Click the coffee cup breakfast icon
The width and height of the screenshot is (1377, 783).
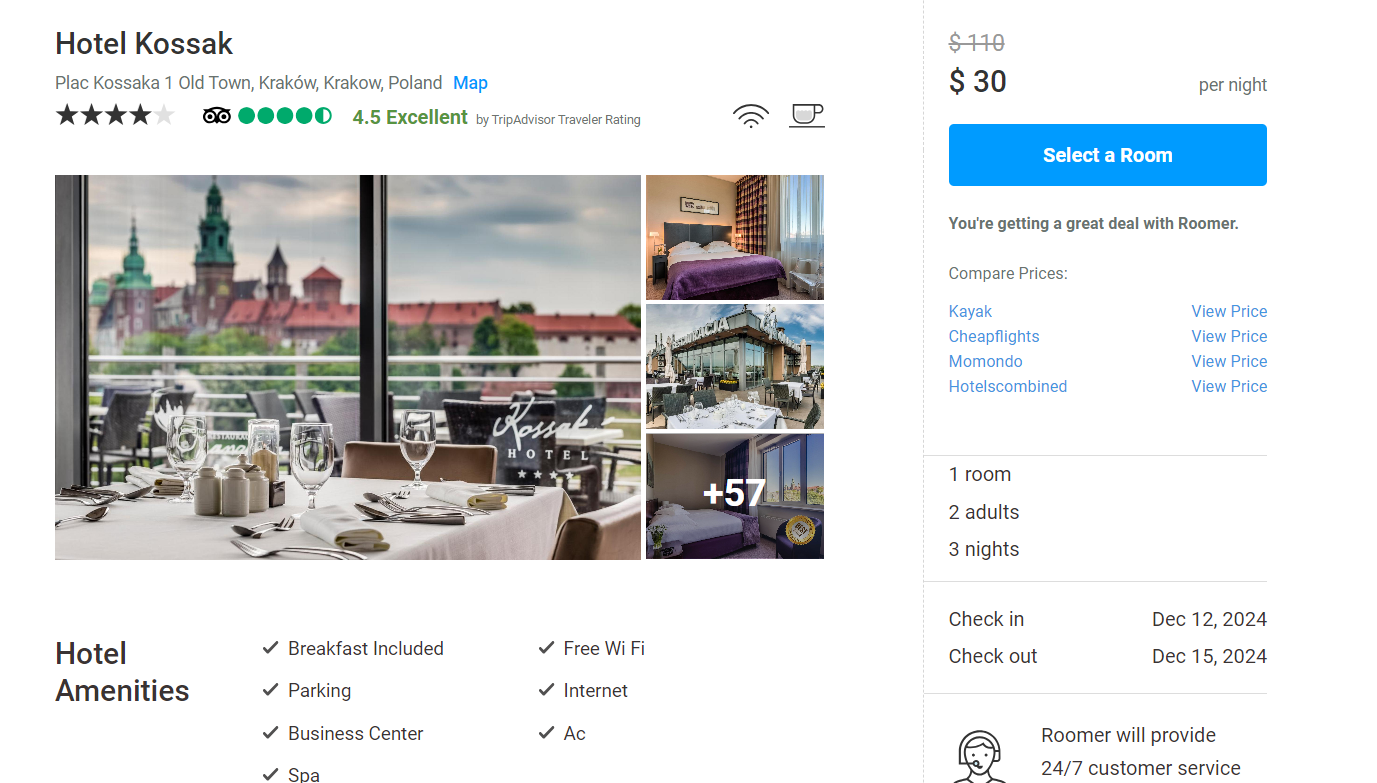[807, 115]
